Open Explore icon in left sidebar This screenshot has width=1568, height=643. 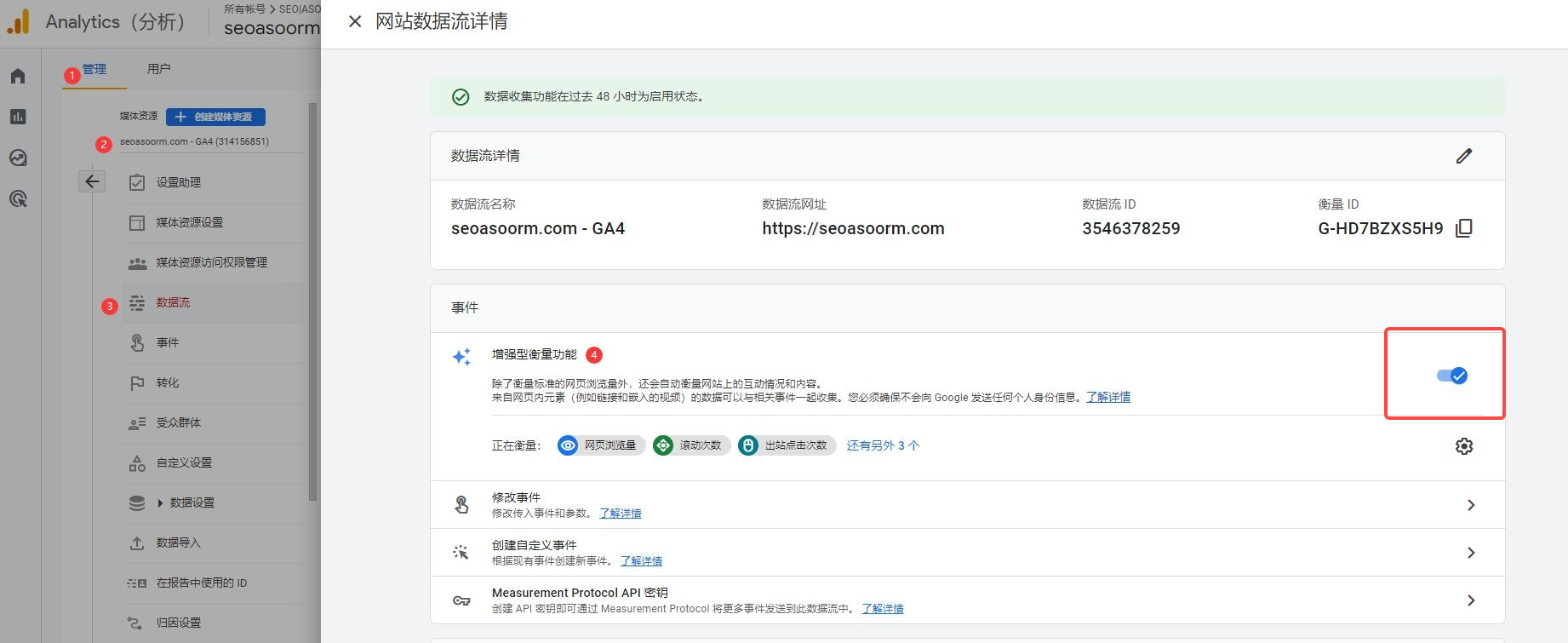pyautogui.click(x=18, y=158)
